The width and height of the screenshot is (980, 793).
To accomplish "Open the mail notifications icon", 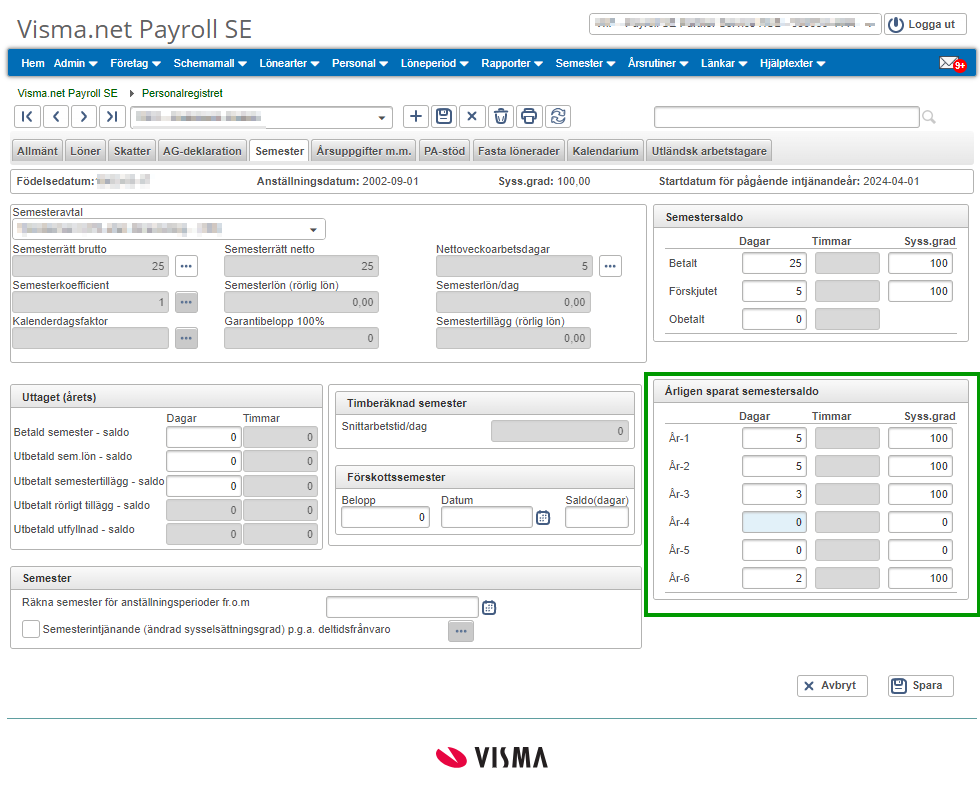I will point(952,63).
